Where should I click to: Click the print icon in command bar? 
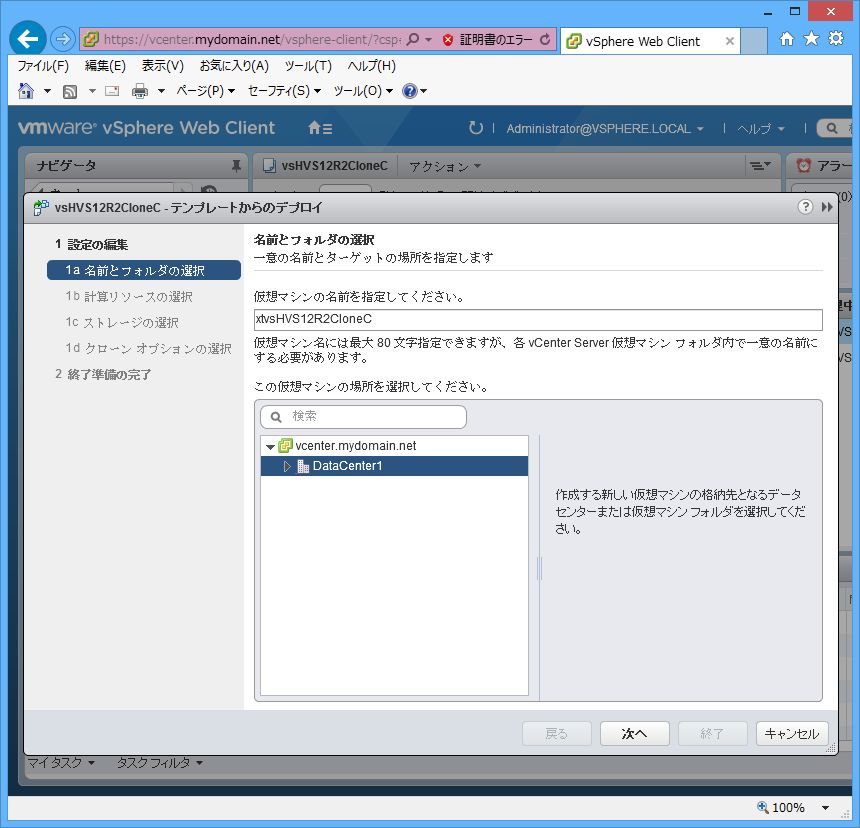[x=140, y=91]
